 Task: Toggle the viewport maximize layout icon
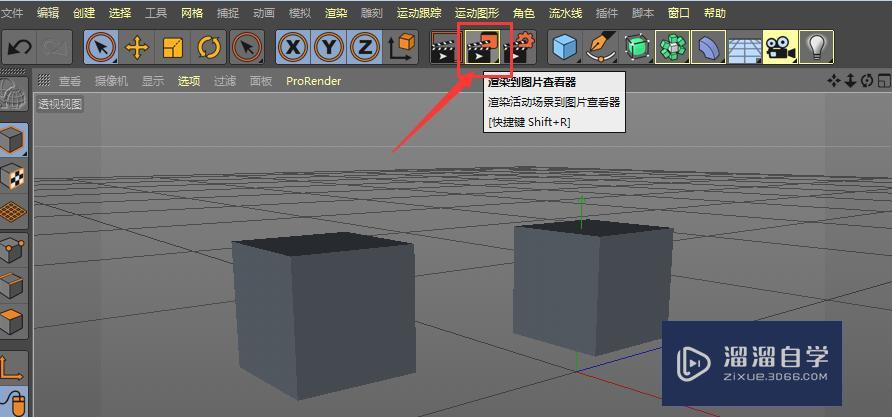883,81
